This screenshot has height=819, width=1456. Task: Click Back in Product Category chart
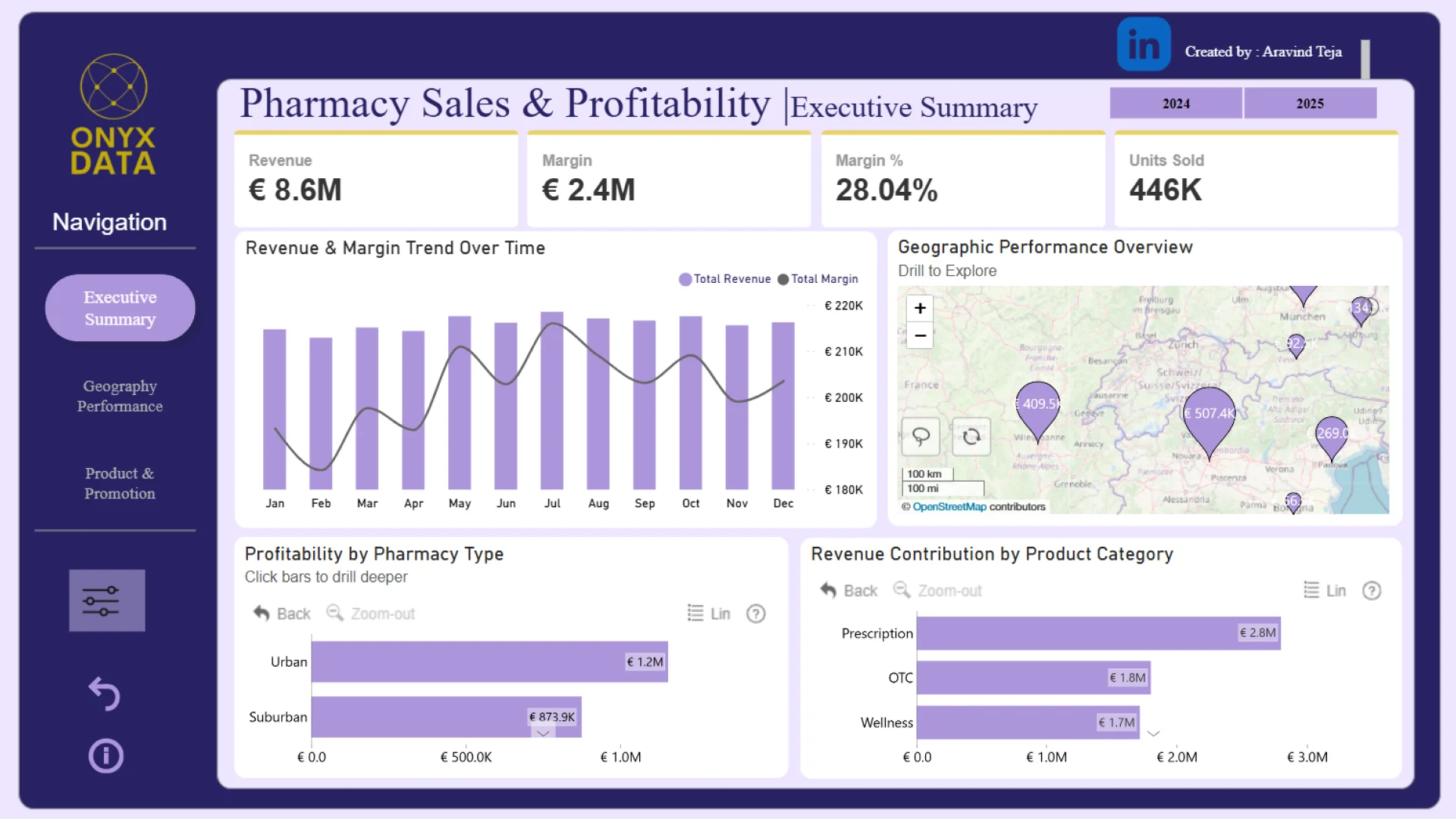pyautogui.click(x=849, y=591)
